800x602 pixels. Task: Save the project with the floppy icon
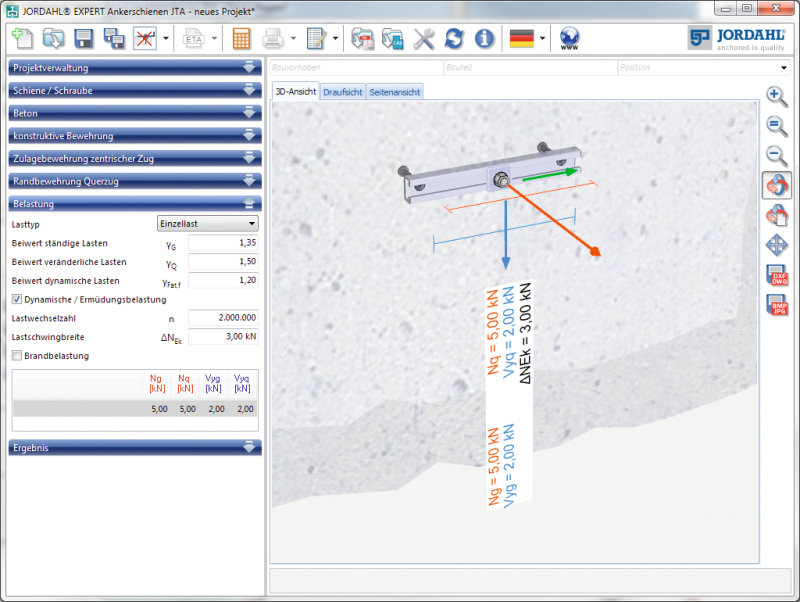pyautogui.click(x=84, y=38)
